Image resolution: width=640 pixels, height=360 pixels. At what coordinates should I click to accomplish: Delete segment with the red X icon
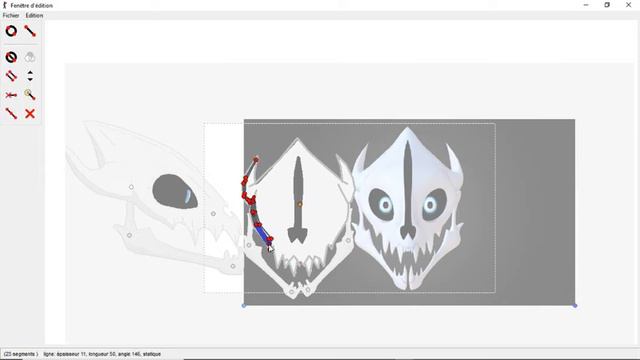click(x=30, y=113)
